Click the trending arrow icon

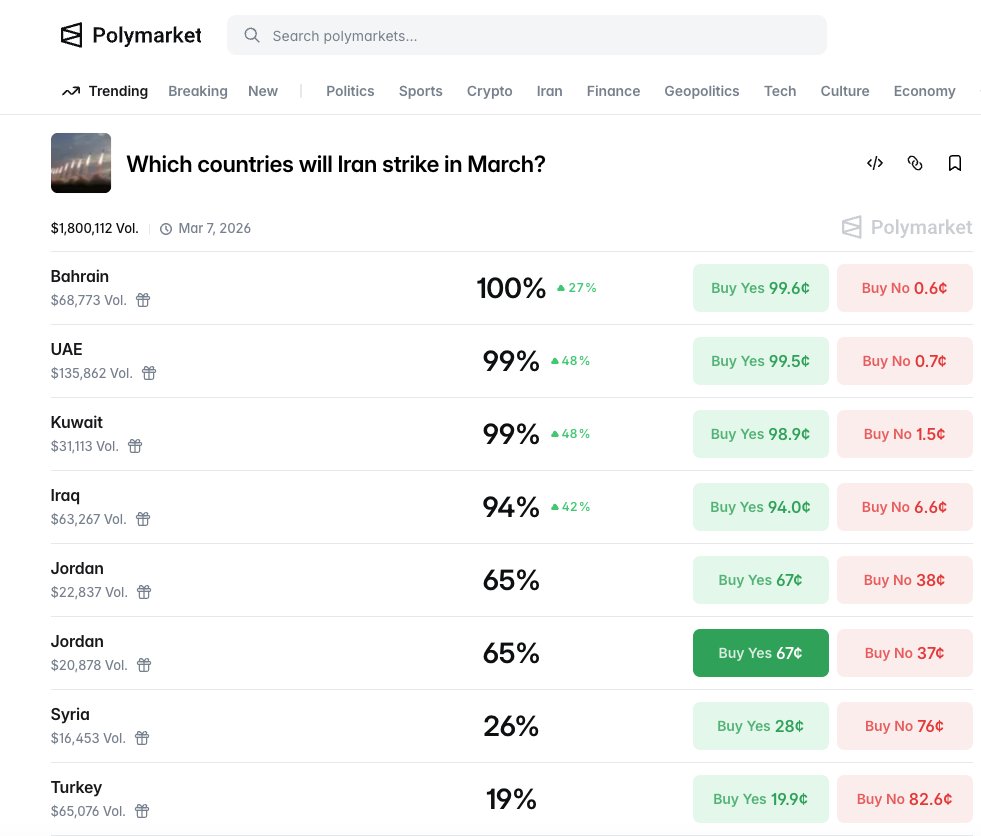[x=70, y=91]
